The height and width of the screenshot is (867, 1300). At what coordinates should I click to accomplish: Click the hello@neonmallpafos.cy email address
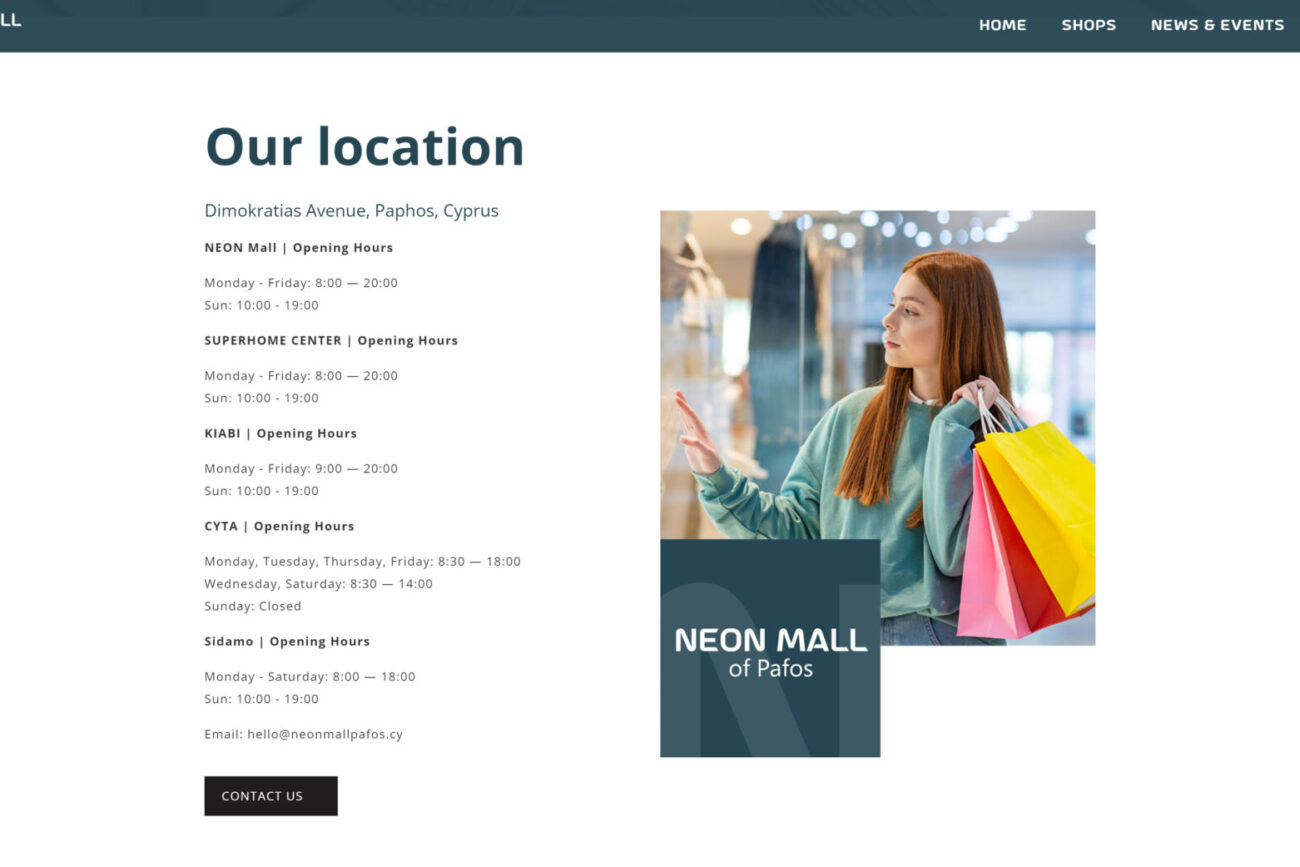325,734
